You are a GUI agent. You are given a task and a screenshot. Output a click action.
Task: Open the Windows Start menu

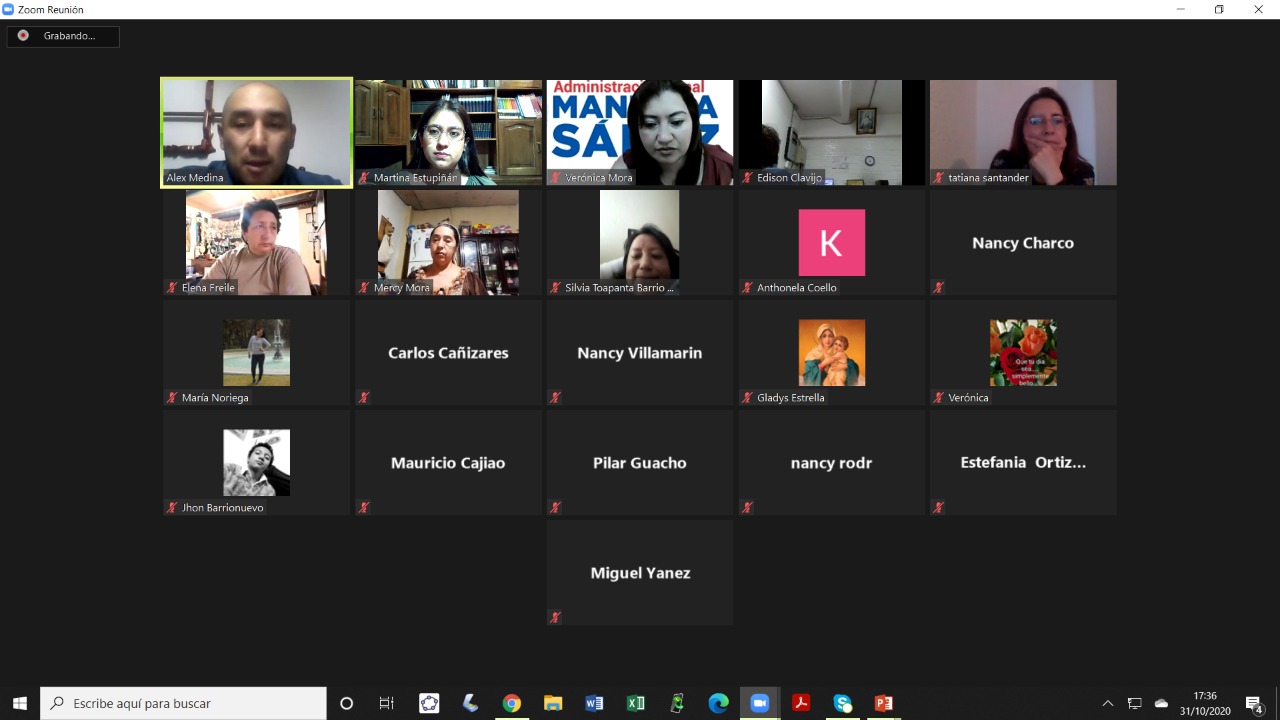point(20,703)
